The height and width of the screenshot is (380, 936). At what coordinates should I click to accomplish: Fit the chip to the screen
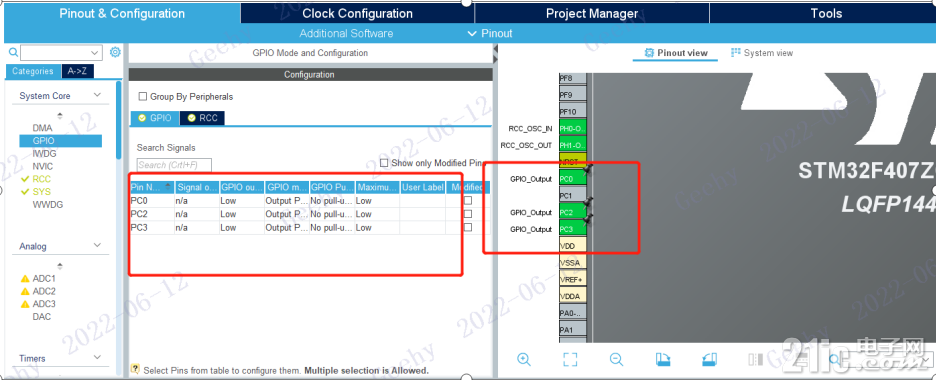(571, 359)
